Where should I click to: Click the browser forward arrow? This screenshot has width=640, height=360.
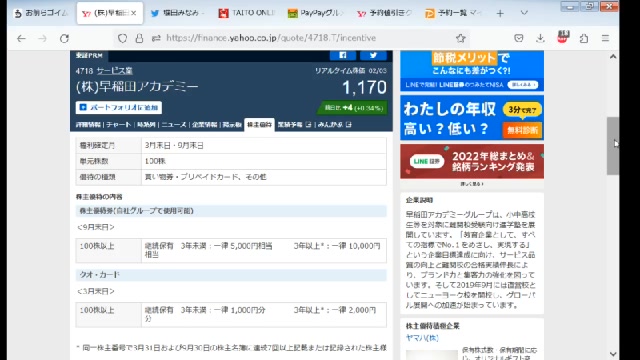[x=42, y=38]
